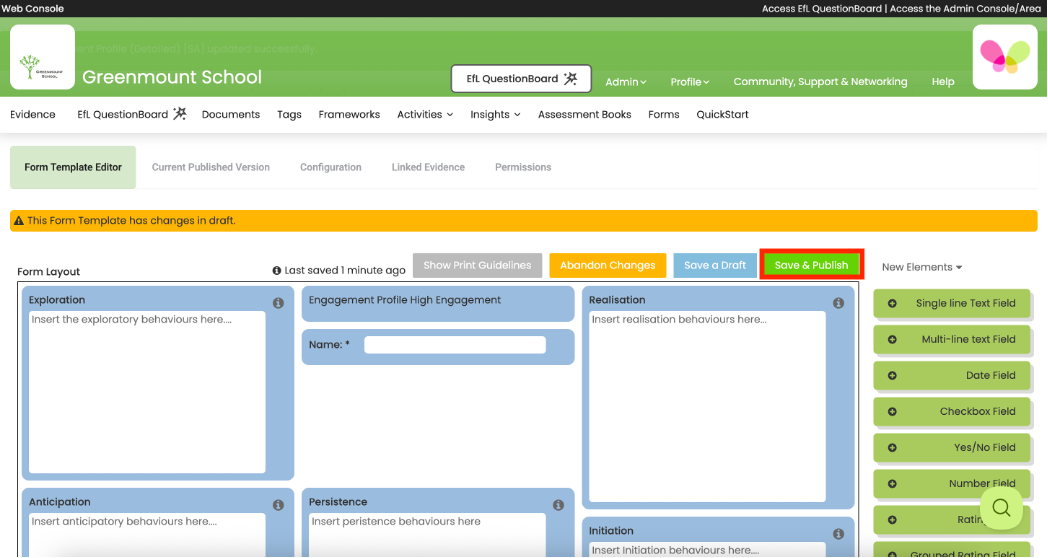The image size is (1048, 558).
Task: Open the Current Published Version tab
Action: [x=211, y=167]
